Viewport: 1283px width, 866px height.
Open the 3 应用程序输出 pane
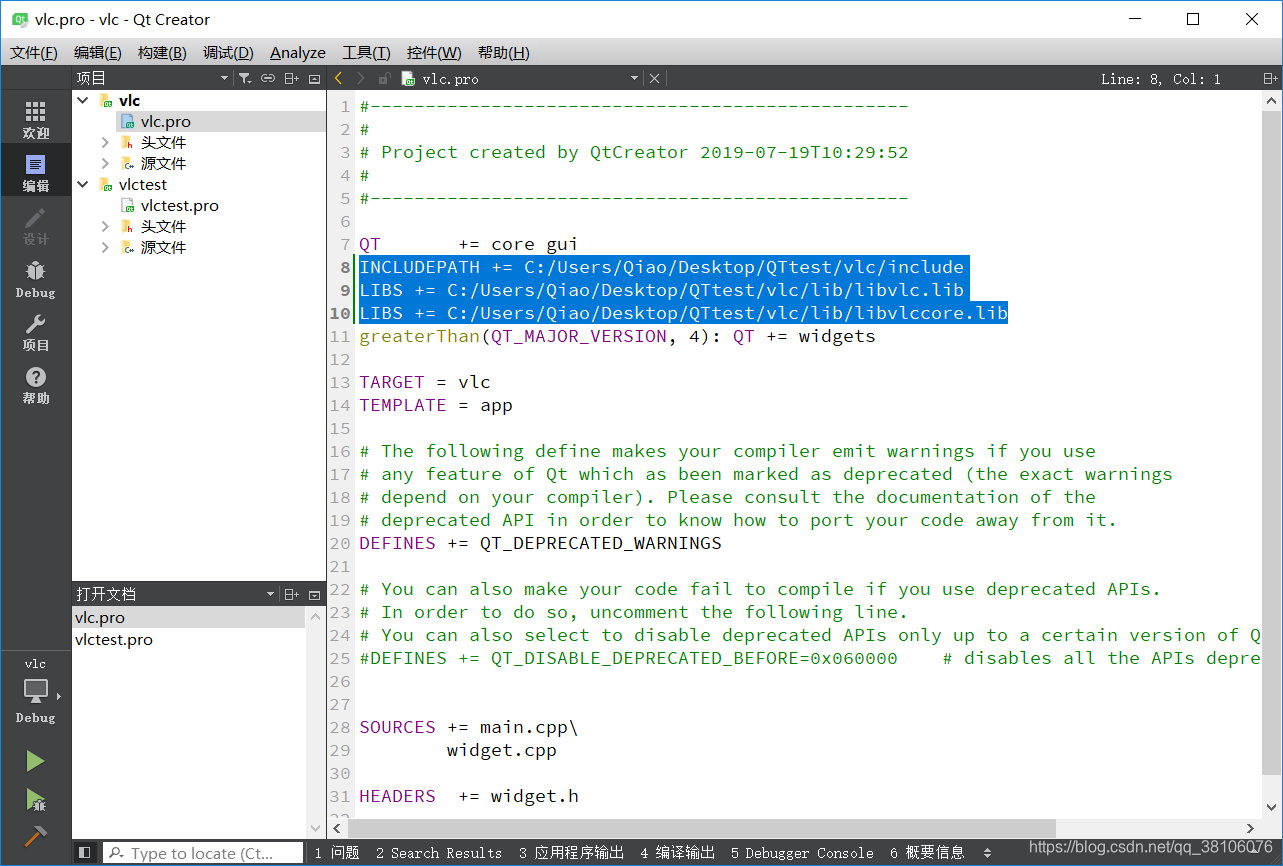point(571,853)
